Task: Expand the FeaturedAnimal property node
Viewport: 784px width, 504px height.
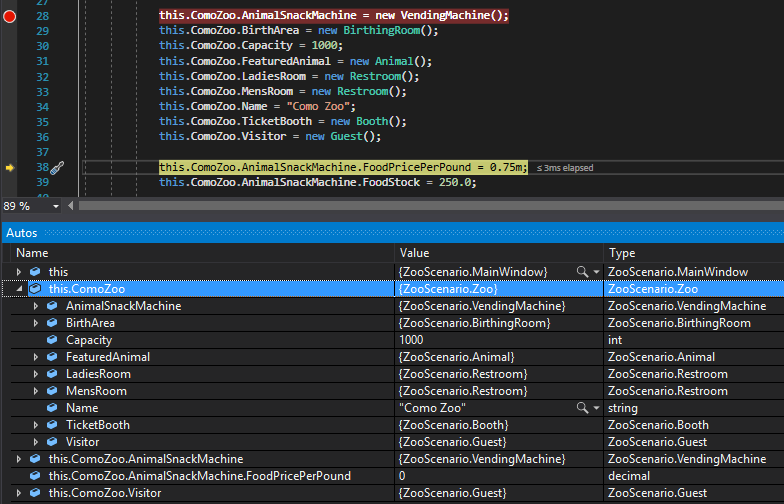Action: click(36, 357)
